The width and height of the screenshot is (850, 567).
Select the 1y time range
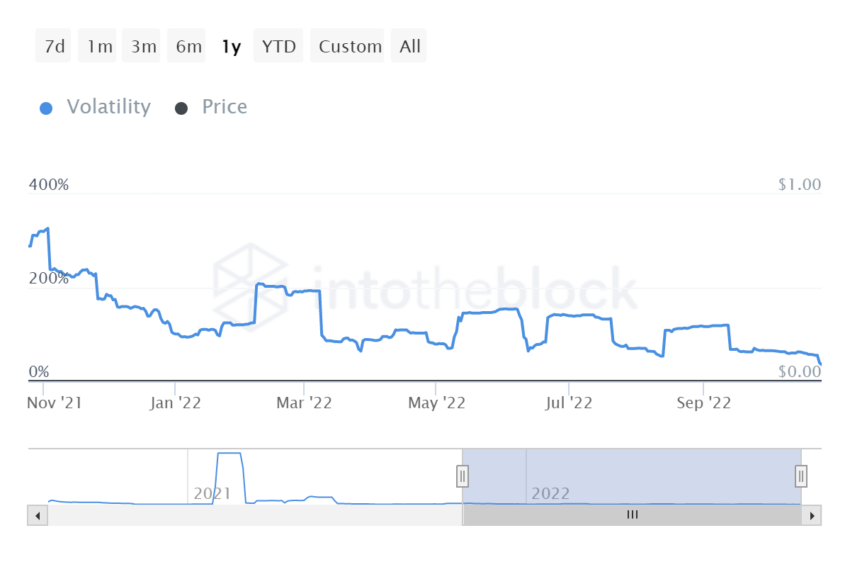click(x=231, y=46)
